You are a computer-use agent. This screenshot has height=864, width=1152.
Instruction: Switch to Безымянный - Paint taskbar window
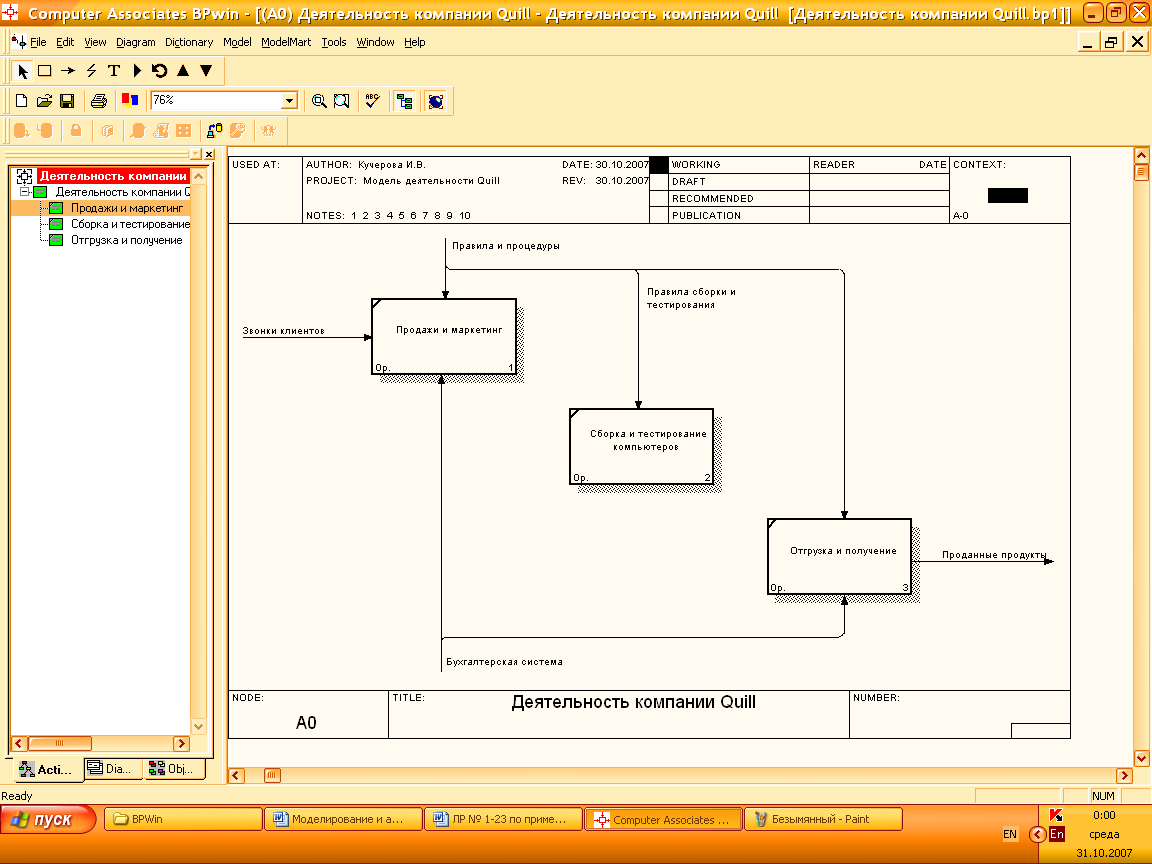tap(823, 819)
